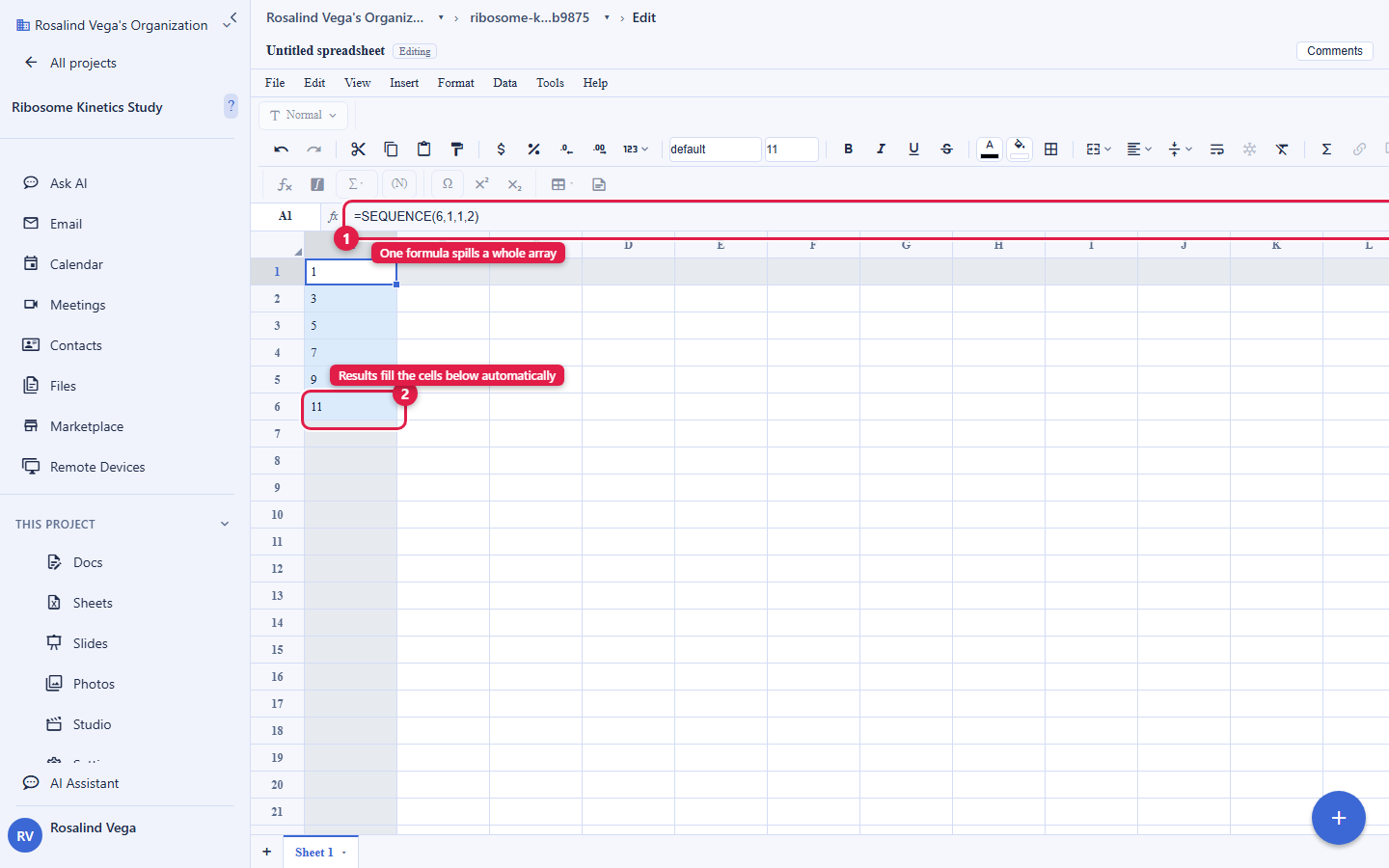The width and height of the screenshot is (1389, 868).
Task: Open the Data menu
Action: 504,83
